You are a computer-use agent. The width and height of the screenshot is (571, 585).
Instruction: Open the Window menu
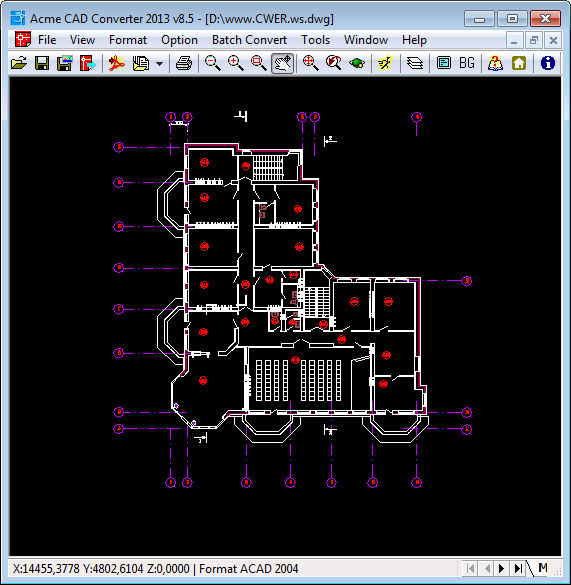[x=366, y=40]
